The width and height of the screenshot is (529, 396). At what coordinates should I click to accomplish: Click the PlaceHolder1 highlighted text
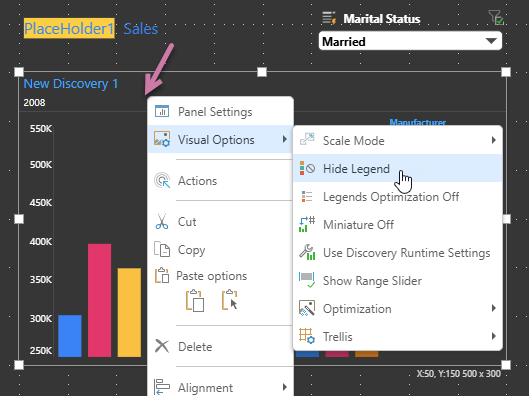69,28
